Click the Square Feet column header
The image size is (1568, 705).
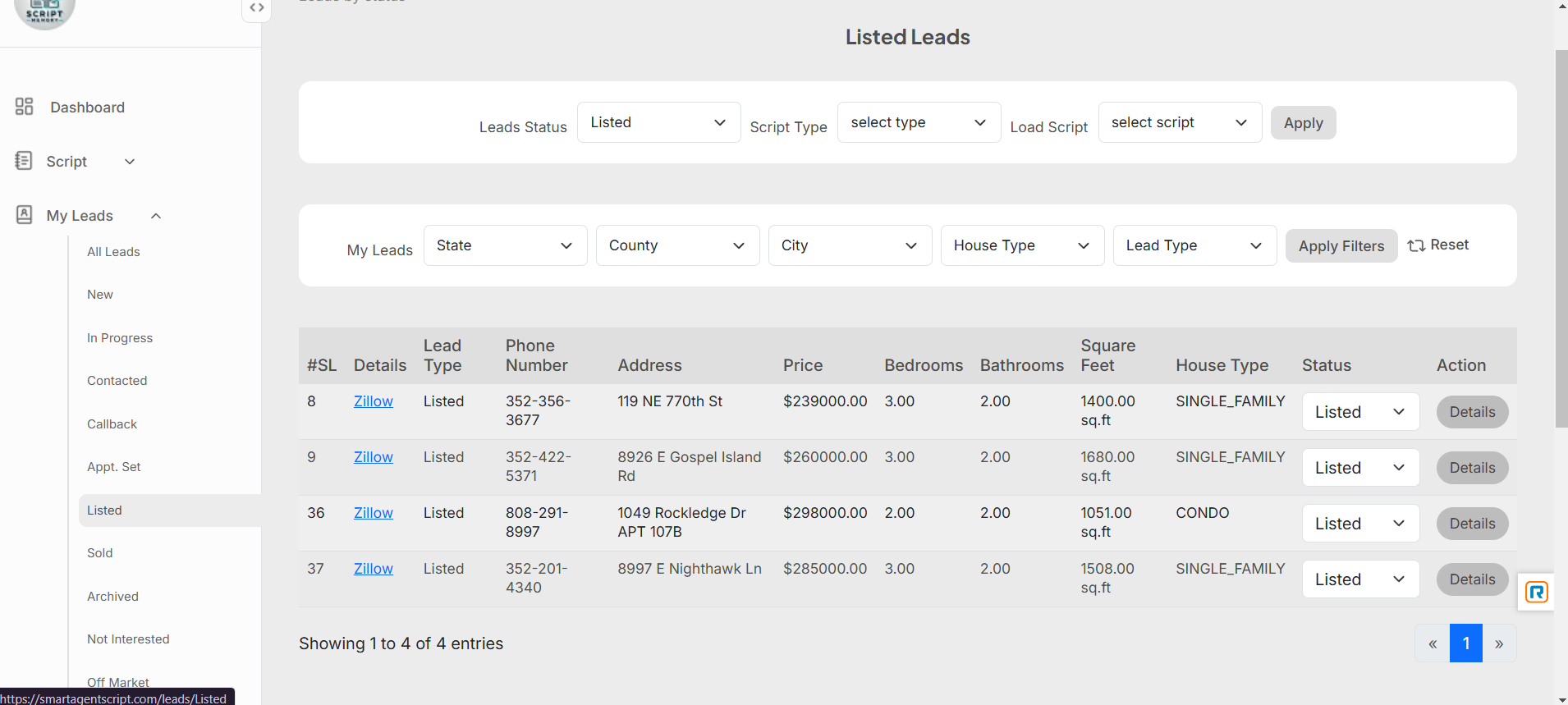coord(1108,355)
